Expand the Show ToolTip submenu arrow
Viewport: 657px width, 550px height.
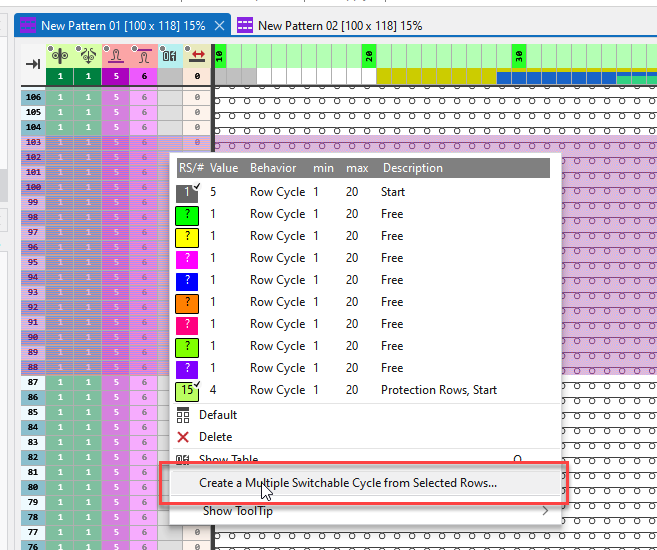[545, 511]
